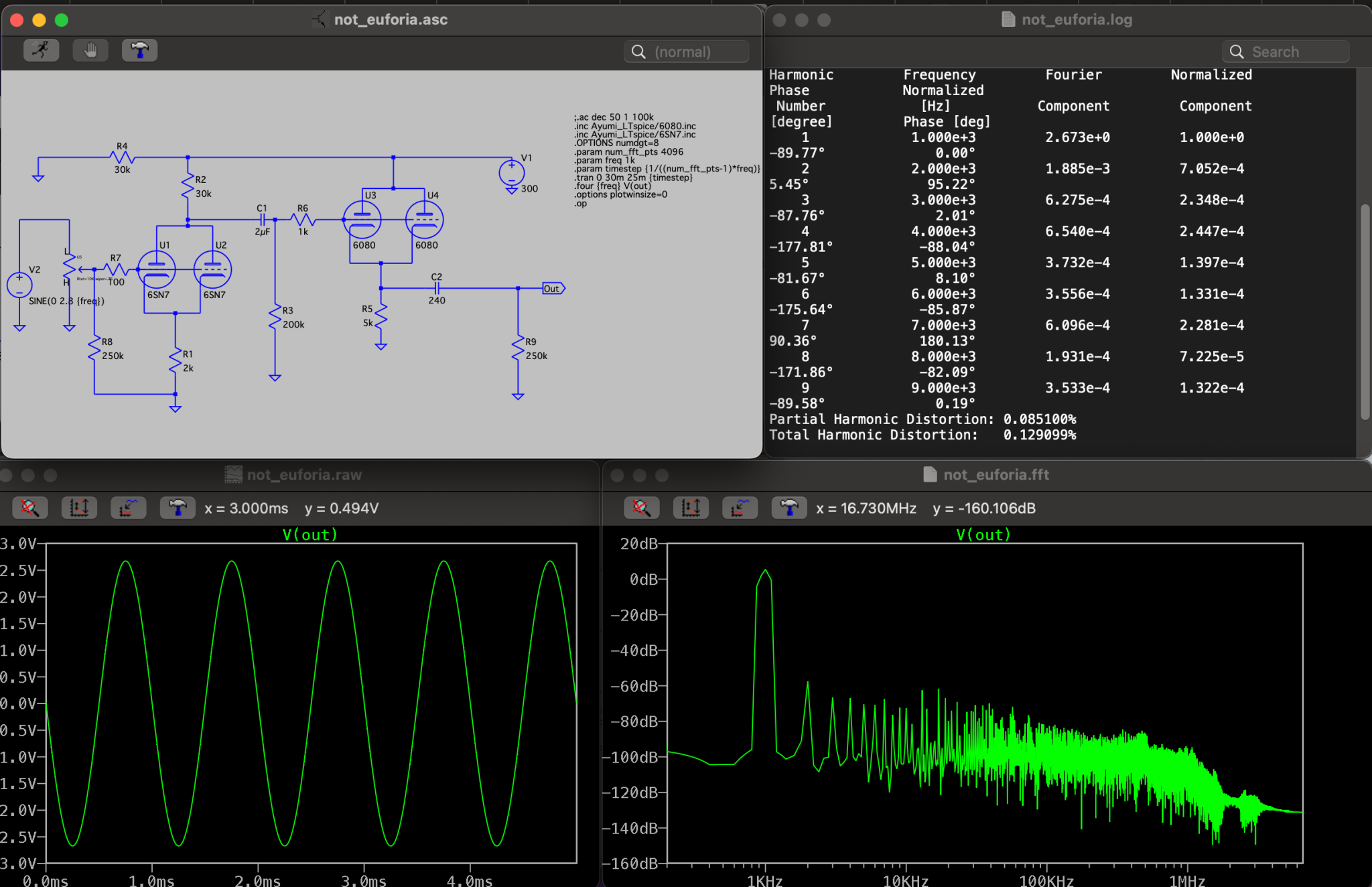Click the 1KHz label on the FFT frequency axis
Screen dimensions: 1372x887
click(x=765, y=880)
